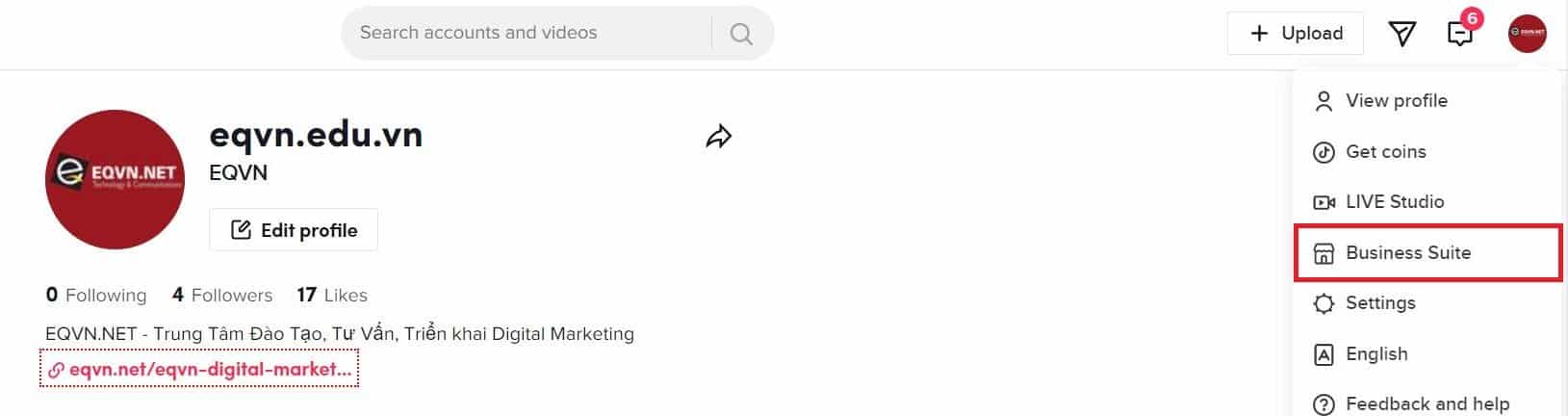Open Settings from the dropdown menu

tap(1380, 303)
